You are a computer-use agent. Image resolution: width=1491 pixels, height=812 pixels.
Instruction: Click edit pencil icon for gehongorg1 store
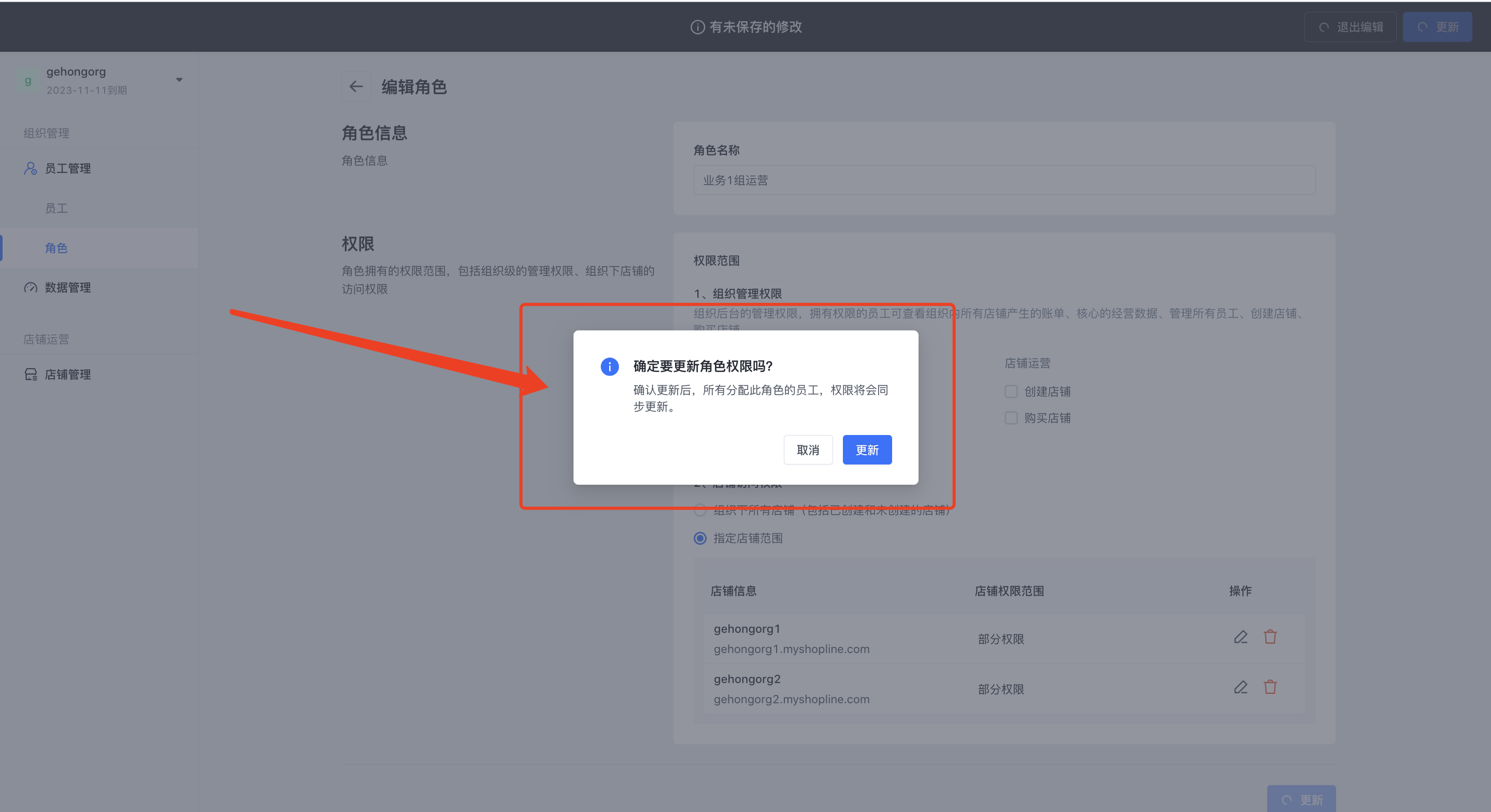(x=1240, y=637)
